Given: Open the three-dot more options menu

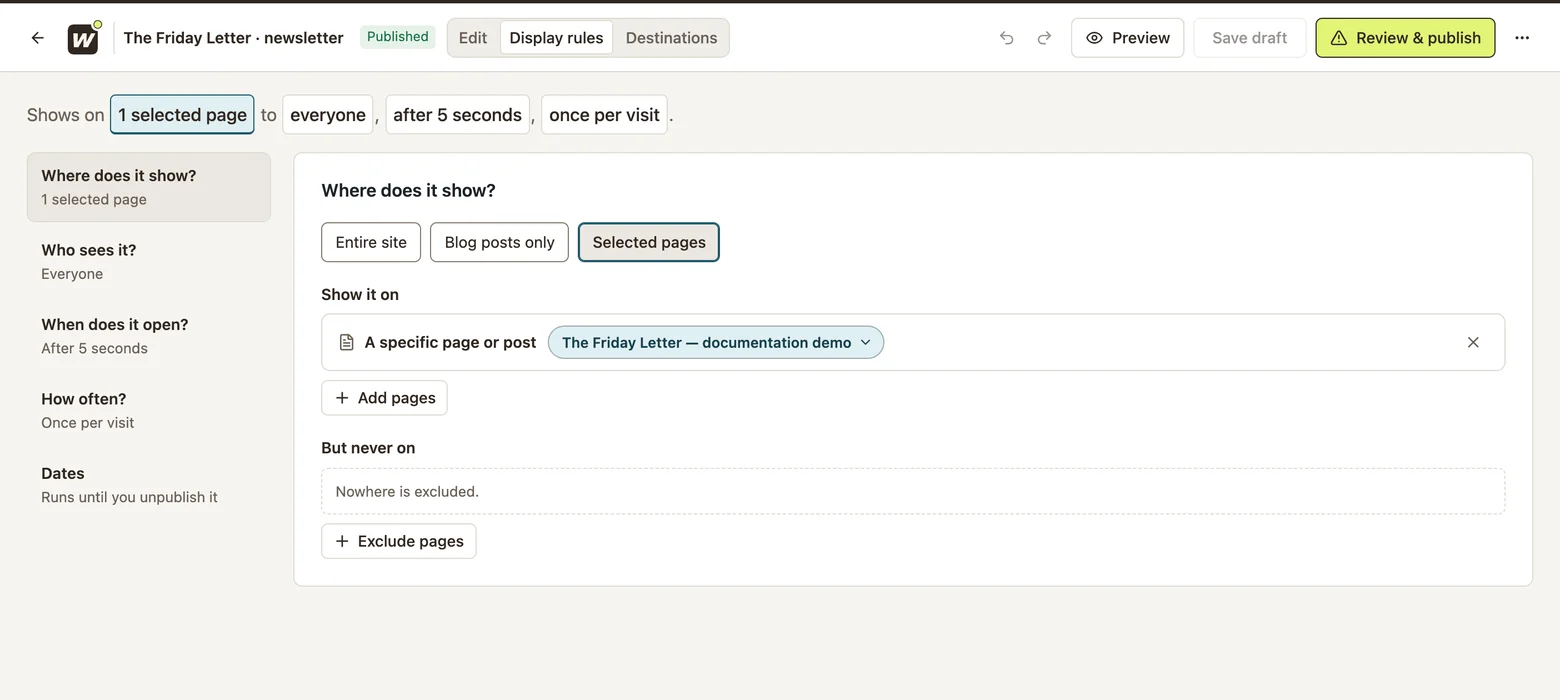Looking at the screenshot, I should [1522, 38].
